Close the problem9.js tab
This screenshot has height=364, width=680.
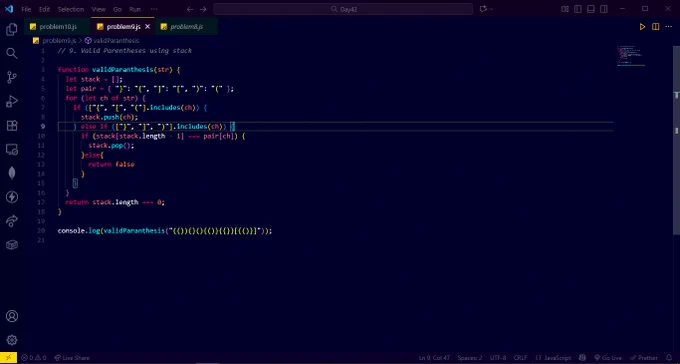tap(147, 27)
